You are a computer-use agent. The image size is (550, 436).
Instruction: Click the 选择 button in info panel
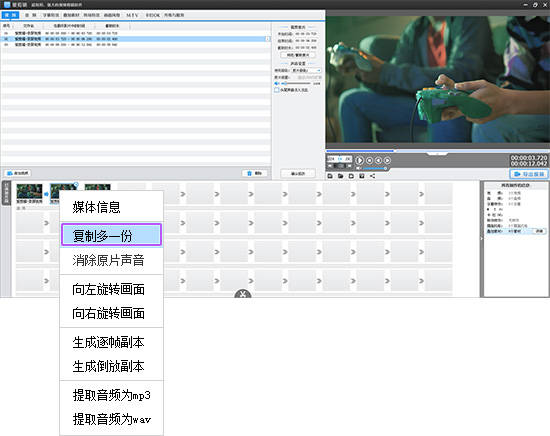tap(539, 231)
